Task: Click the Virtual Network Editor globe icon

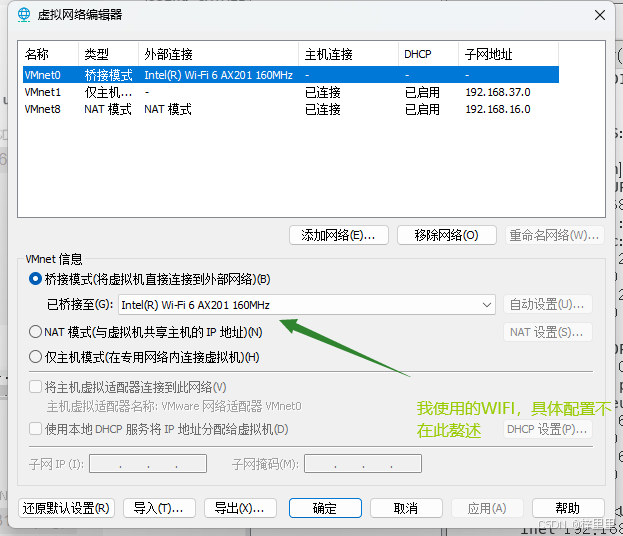Action: 24,15
